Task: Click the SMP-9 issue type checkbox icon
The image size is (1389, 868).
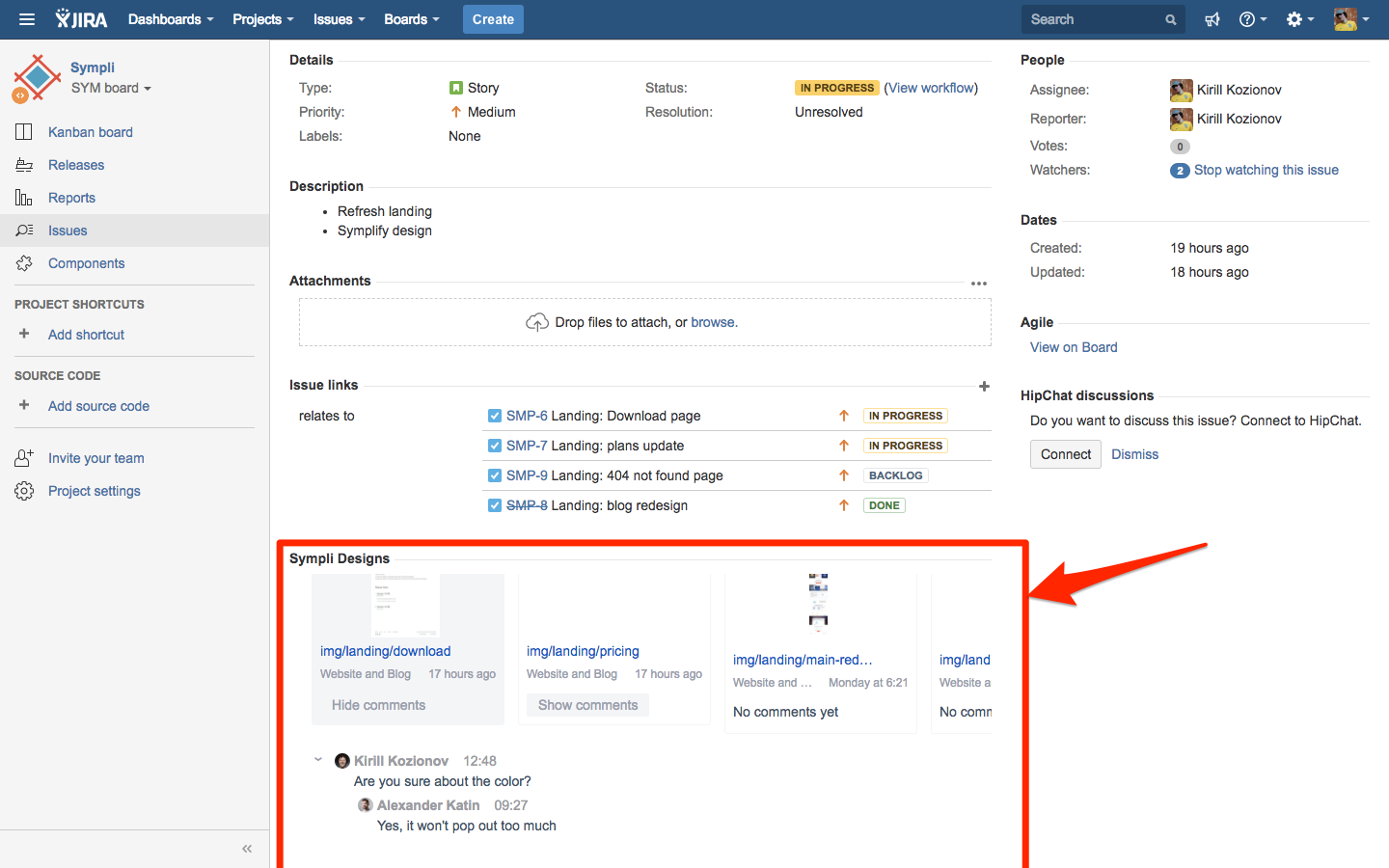Action: click(x=495, y=475)
